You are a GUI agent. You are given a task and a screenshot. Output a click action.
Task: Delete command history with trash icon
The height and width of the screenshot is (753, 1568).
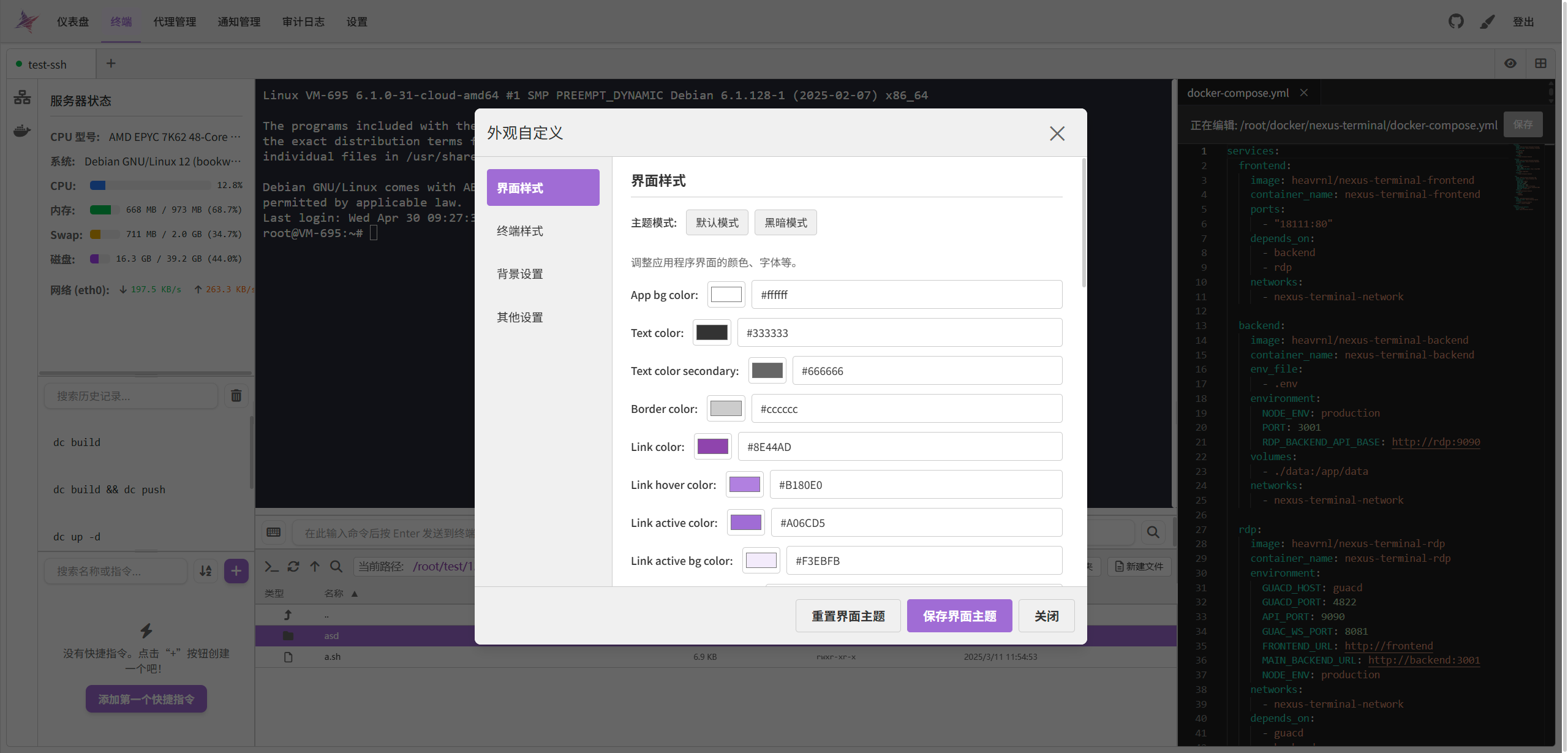click(x=236, y=396)
